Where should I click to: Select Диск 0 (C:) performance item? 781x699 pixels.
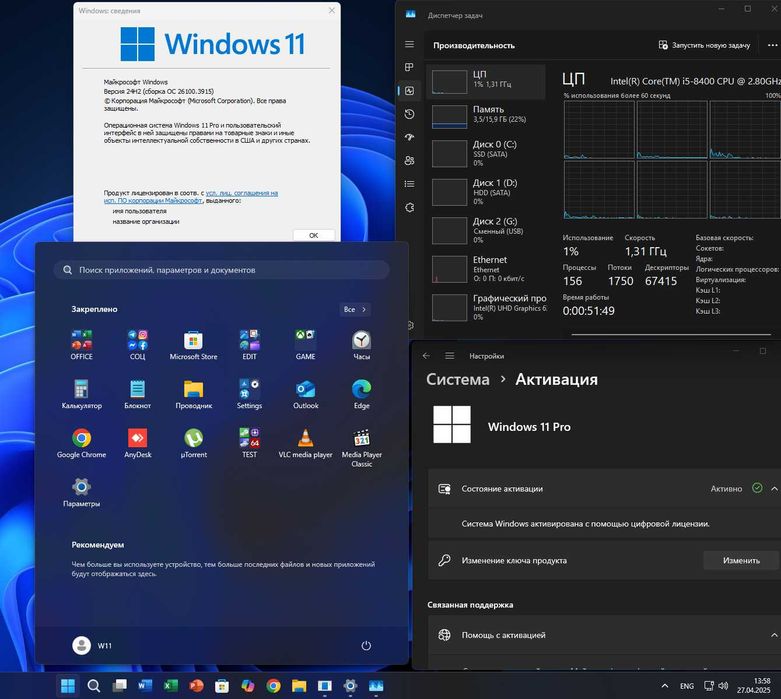(486, 153)
